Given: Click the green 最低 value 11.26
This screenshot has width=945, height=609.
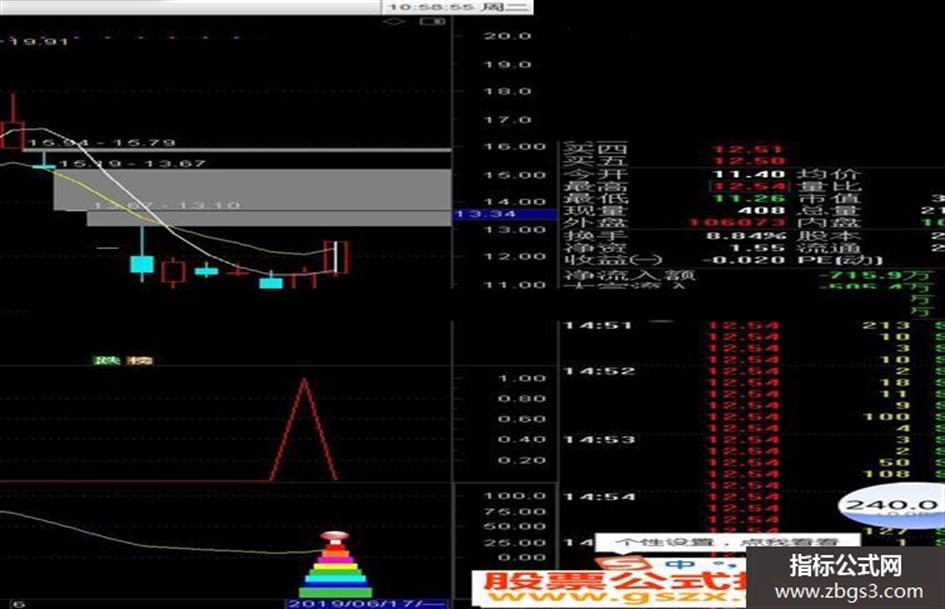Looking at the screenshot, I should 749,198.
